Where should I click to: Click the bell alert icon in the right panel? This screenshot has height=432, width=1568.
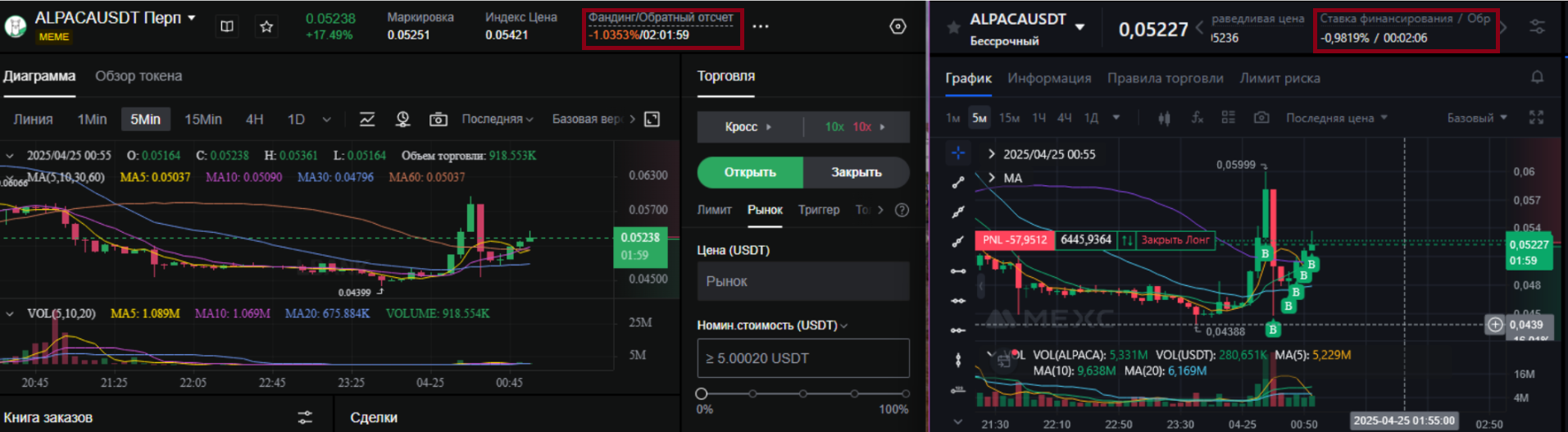point(1537,77)
